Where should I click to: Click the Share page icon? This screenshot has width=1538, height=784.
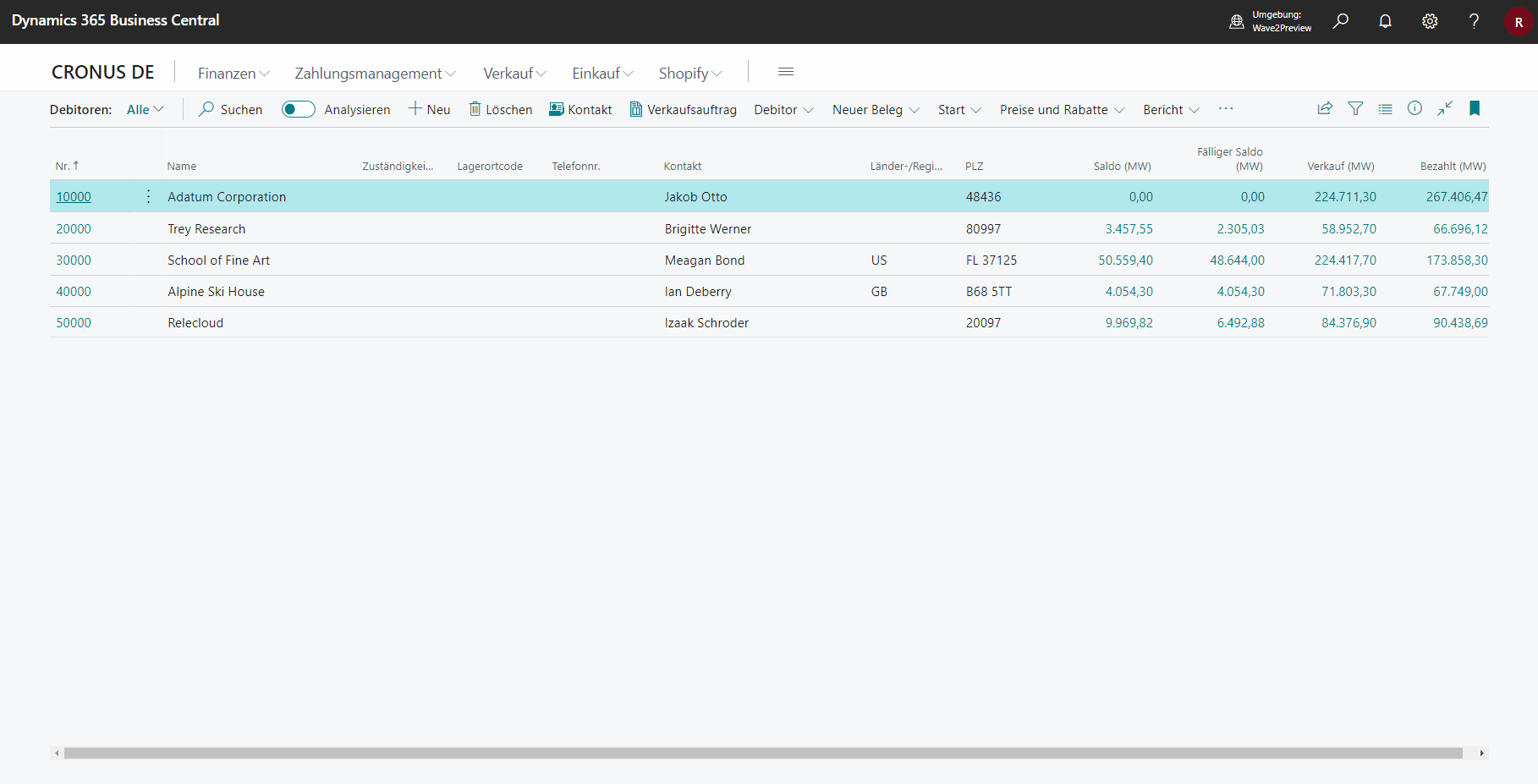pos(1326,108)
